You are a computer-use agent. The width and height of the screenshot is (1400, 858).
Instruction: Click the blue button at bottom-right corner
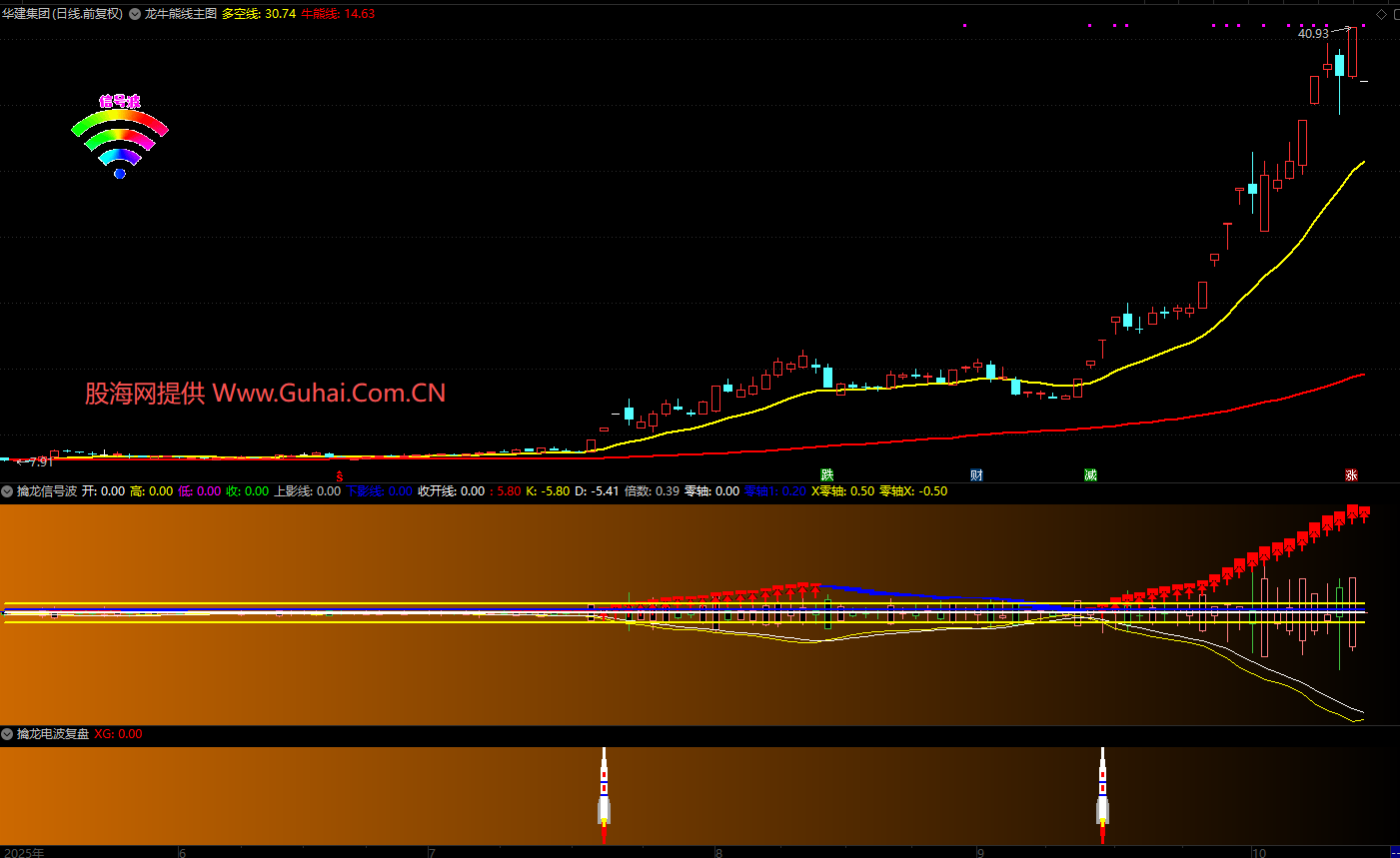click(1394, 851)
